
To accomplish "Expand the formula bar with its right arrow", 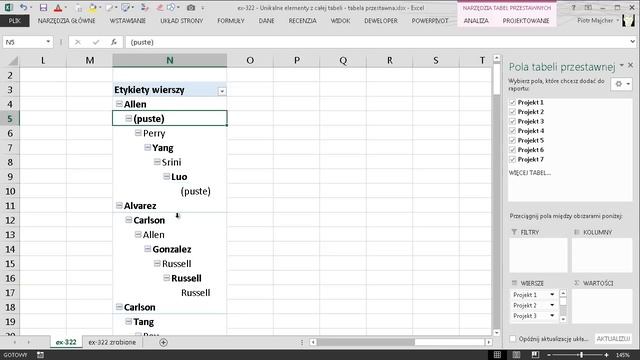I will [632, 42].
